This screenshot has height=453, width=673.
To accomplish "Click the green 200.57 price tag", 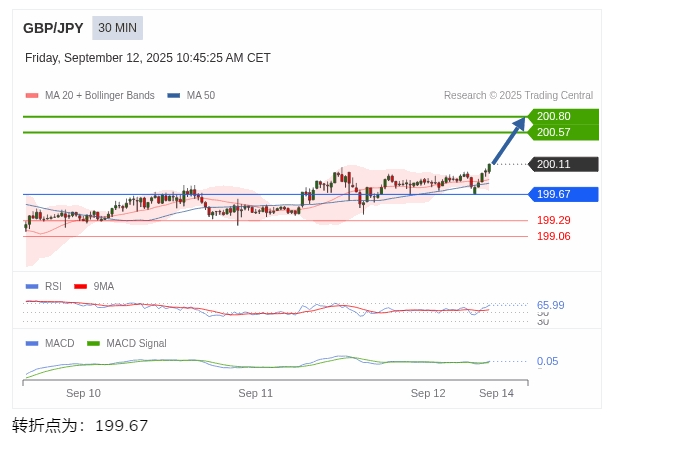I will coord(562,132).
